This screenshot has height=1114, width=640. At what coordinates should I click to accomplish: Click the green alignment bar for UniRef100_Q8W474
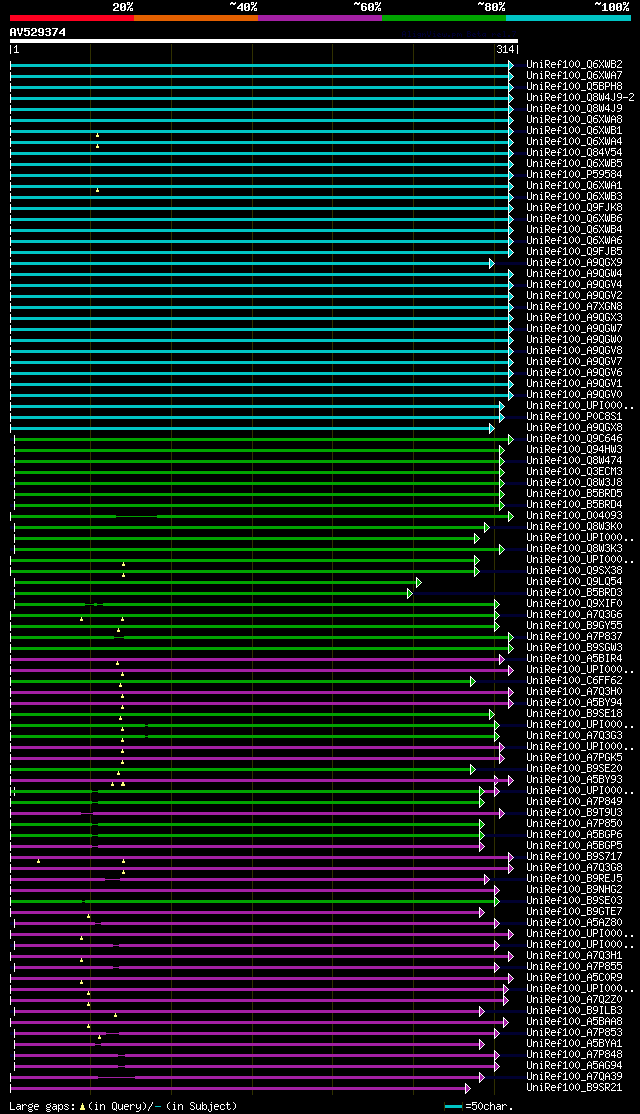[259, 461]
